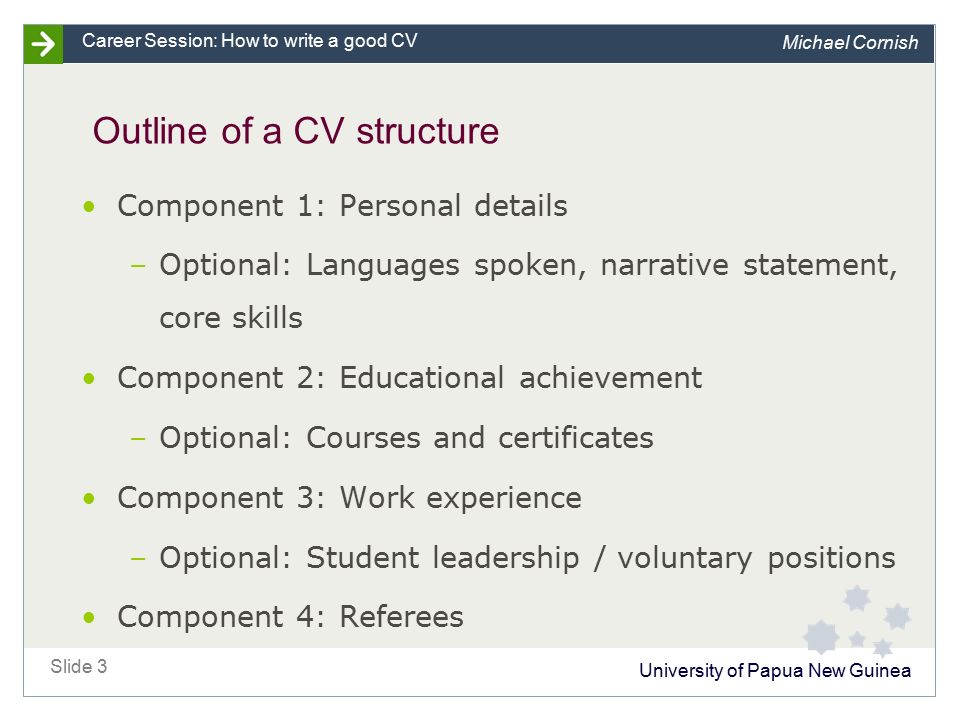Image resolution: width=960 pixels, height=720 pixels.
Task: Select the slide title Outline of a CV structure
Action: coord(296,131)
